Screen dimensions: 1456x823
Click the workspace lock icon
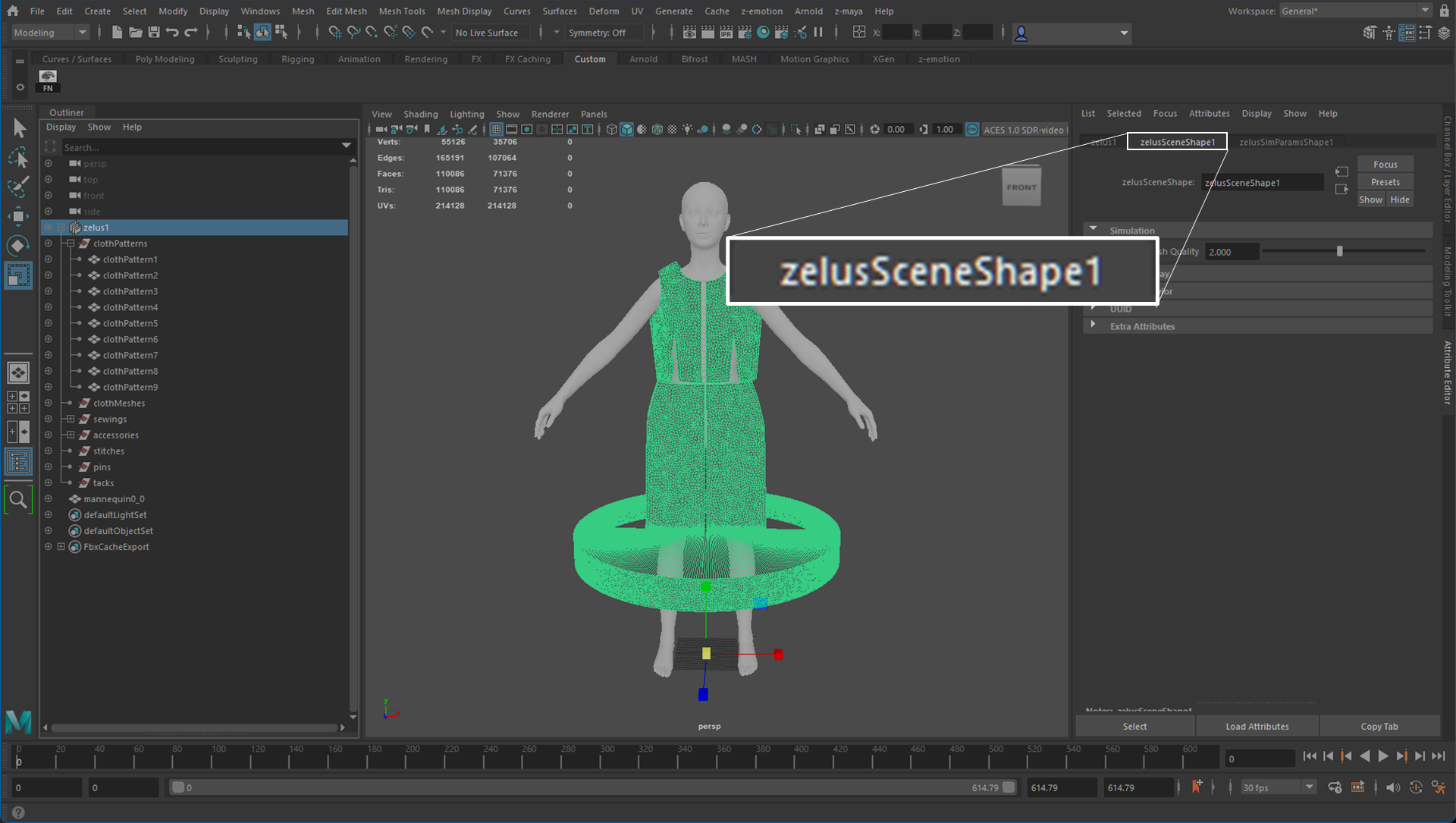[x=1445, y=11]
